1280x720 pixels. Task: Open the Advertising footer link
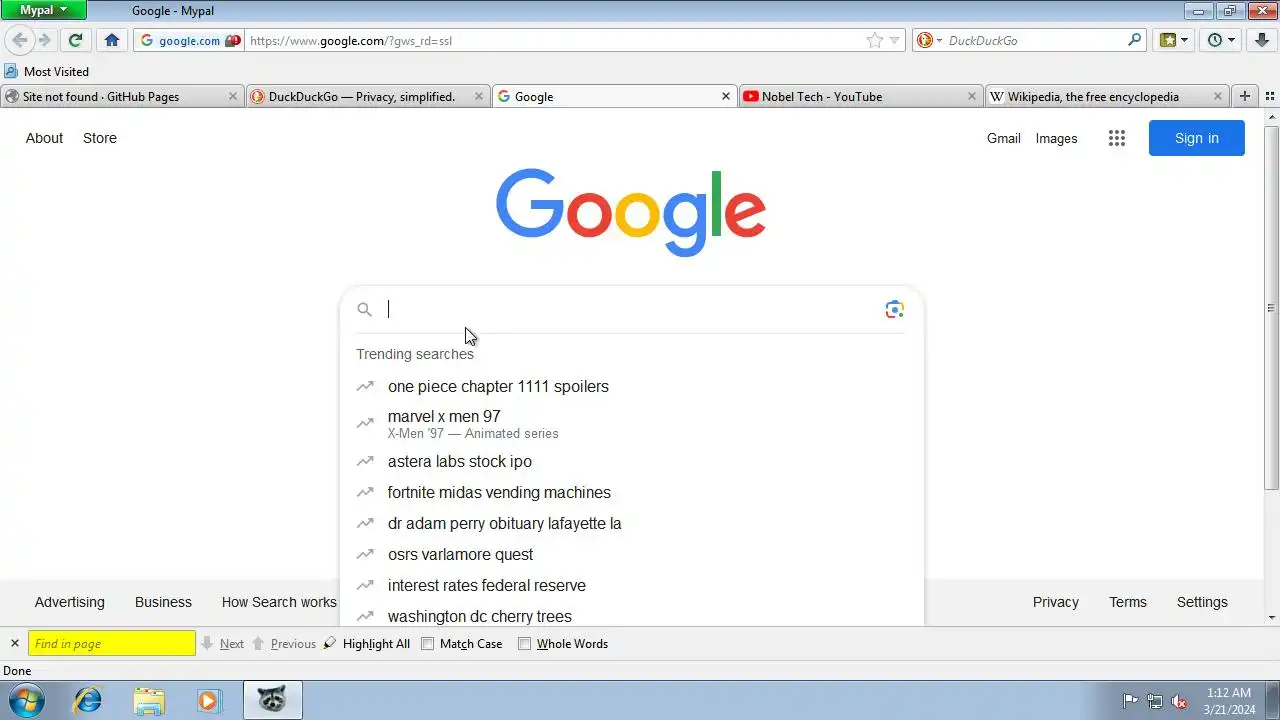(x=69, y=602)
